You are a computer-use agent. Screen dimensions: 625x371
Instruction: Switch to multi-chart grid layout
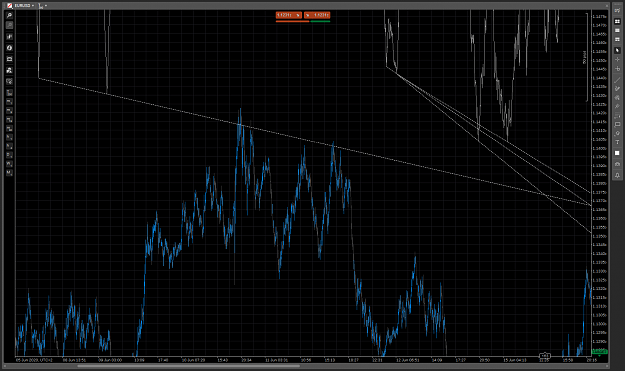(x=617, y=22)
